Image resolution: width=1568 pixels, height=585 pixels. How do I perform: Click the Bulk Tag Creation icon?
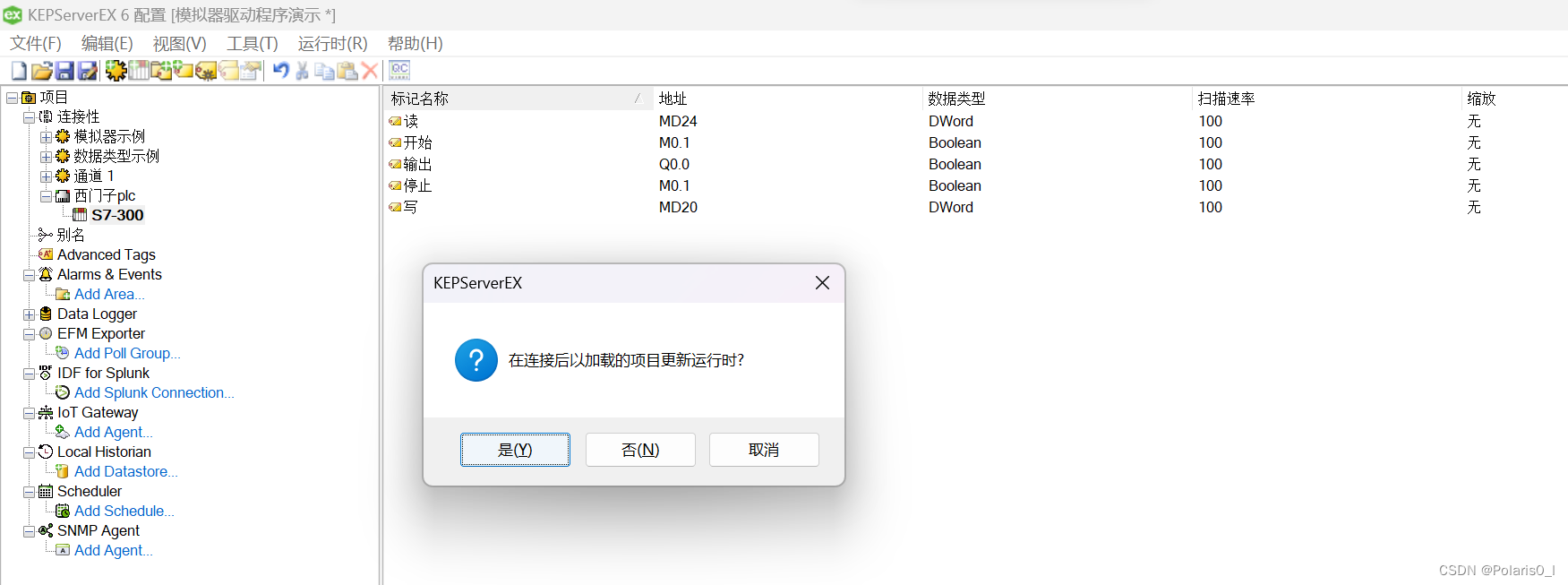click(206, 71)
